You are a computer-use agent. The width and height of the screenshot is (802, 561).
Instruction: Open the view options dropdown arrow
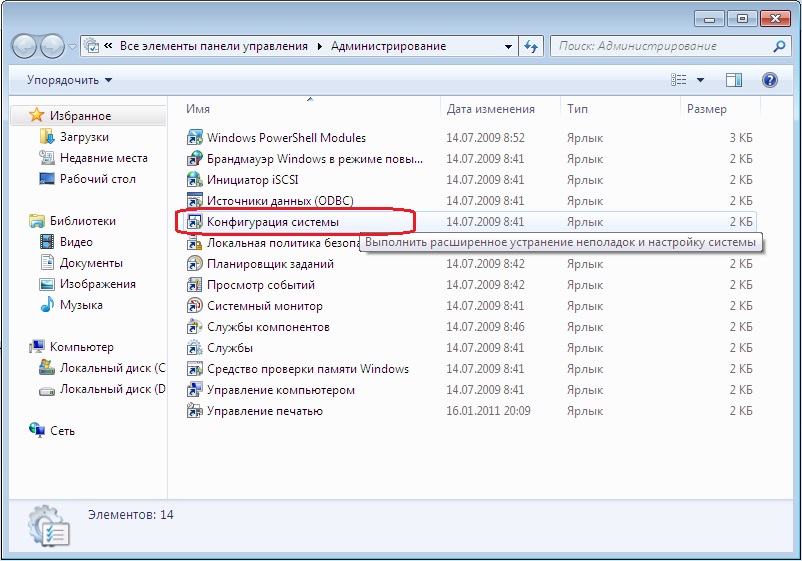pos(700,80)
